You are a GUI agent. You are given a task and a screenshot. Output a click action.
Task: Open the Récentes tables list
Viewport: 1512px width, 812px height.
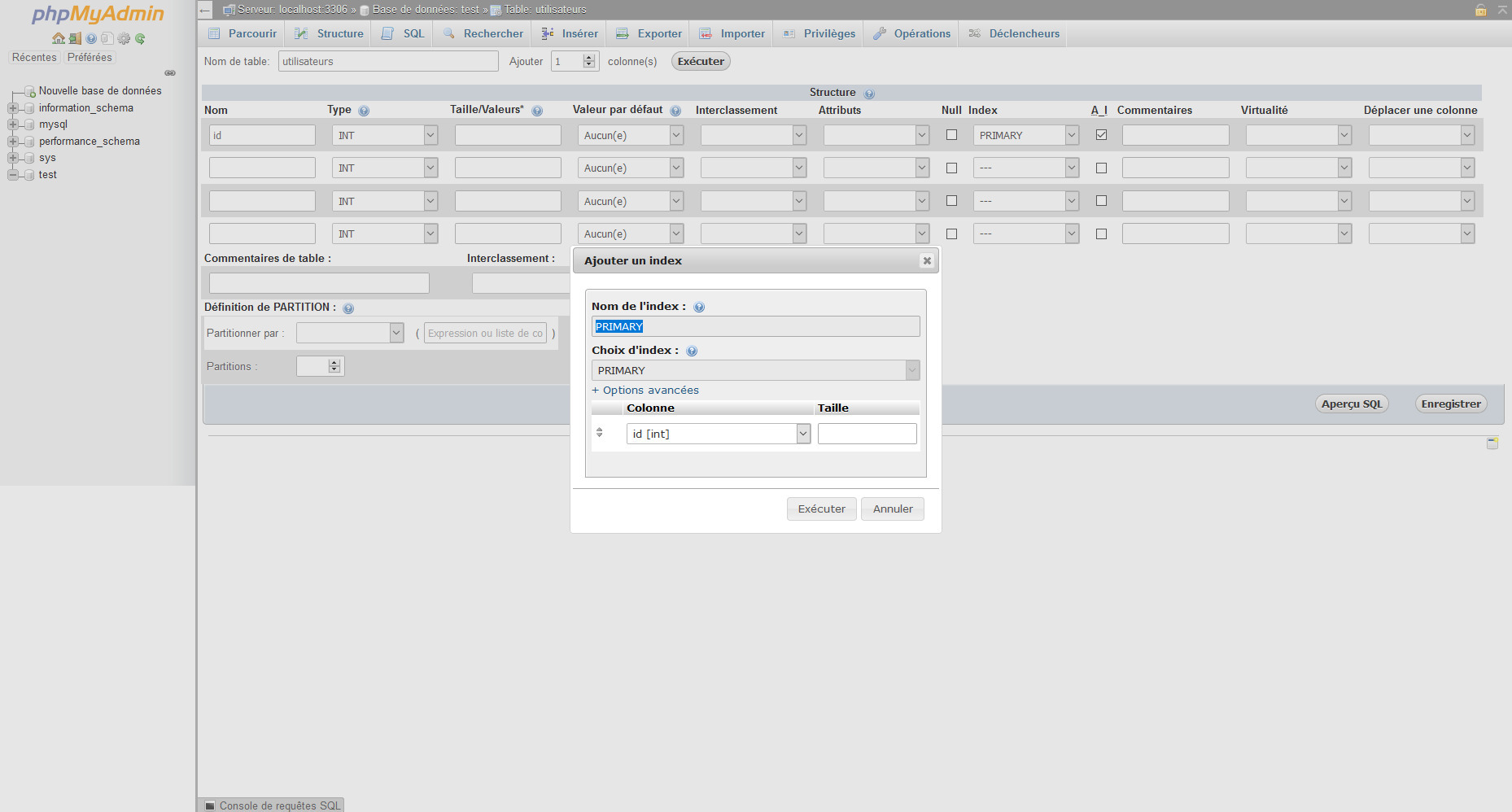click(34, 58)
